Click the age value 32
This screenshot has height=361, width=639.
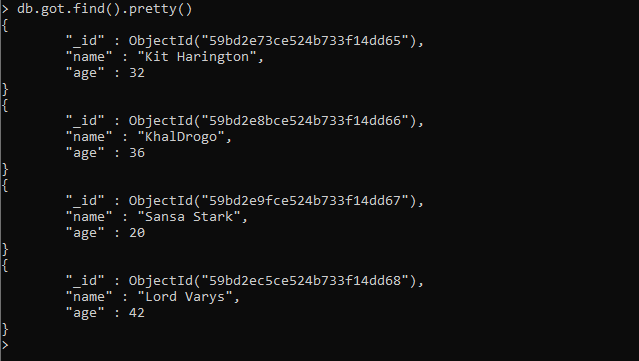(x=137, y=73)
